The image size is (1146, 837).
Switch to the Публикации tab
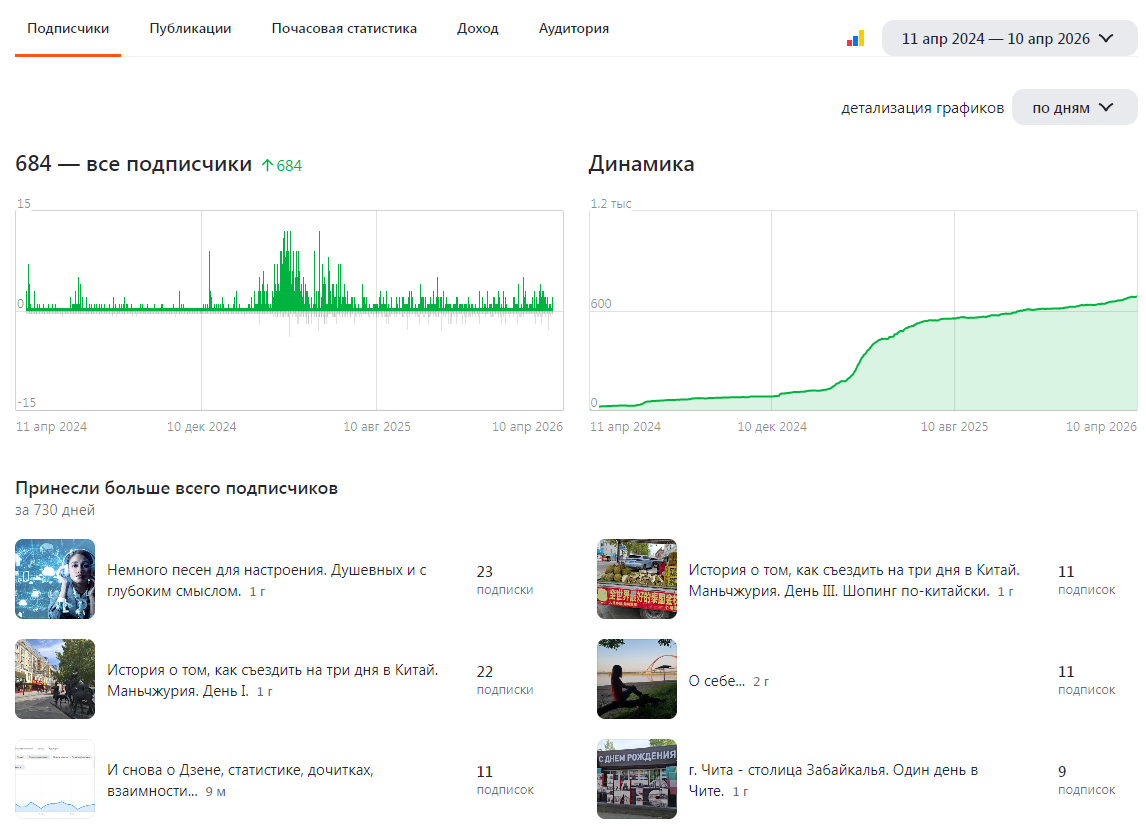190,29
